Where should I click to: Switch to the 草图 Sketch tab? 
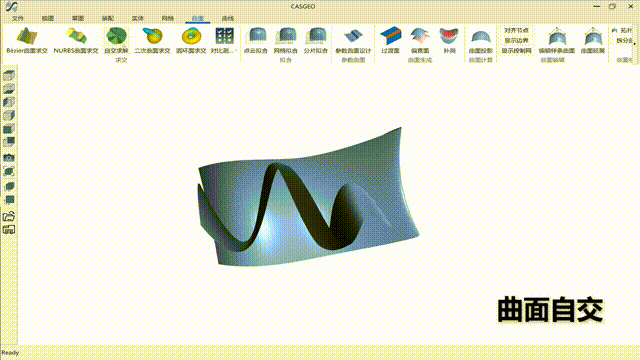[78, 18]
